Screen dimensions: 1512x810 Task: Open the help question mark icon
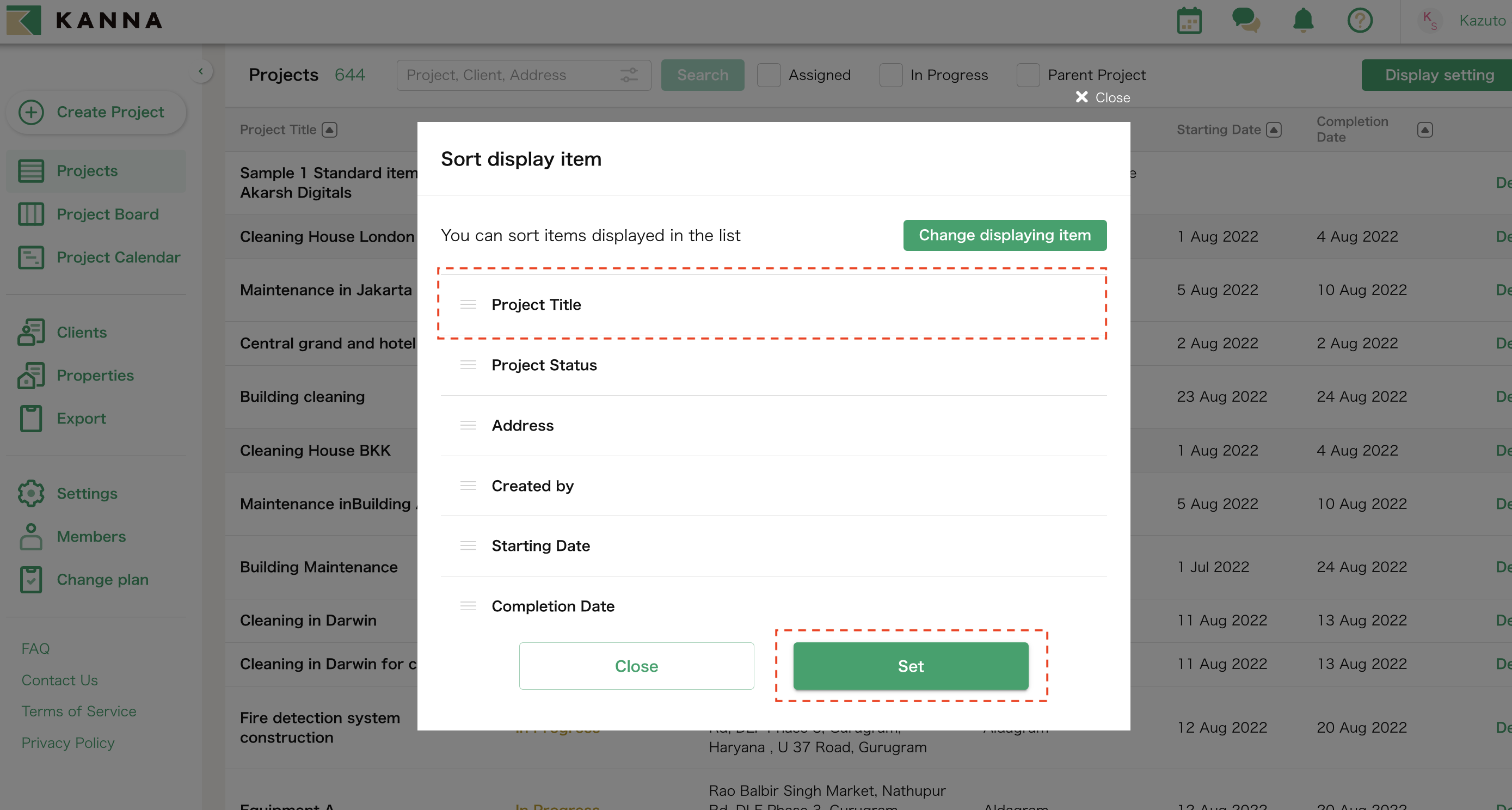[1360, 21]
